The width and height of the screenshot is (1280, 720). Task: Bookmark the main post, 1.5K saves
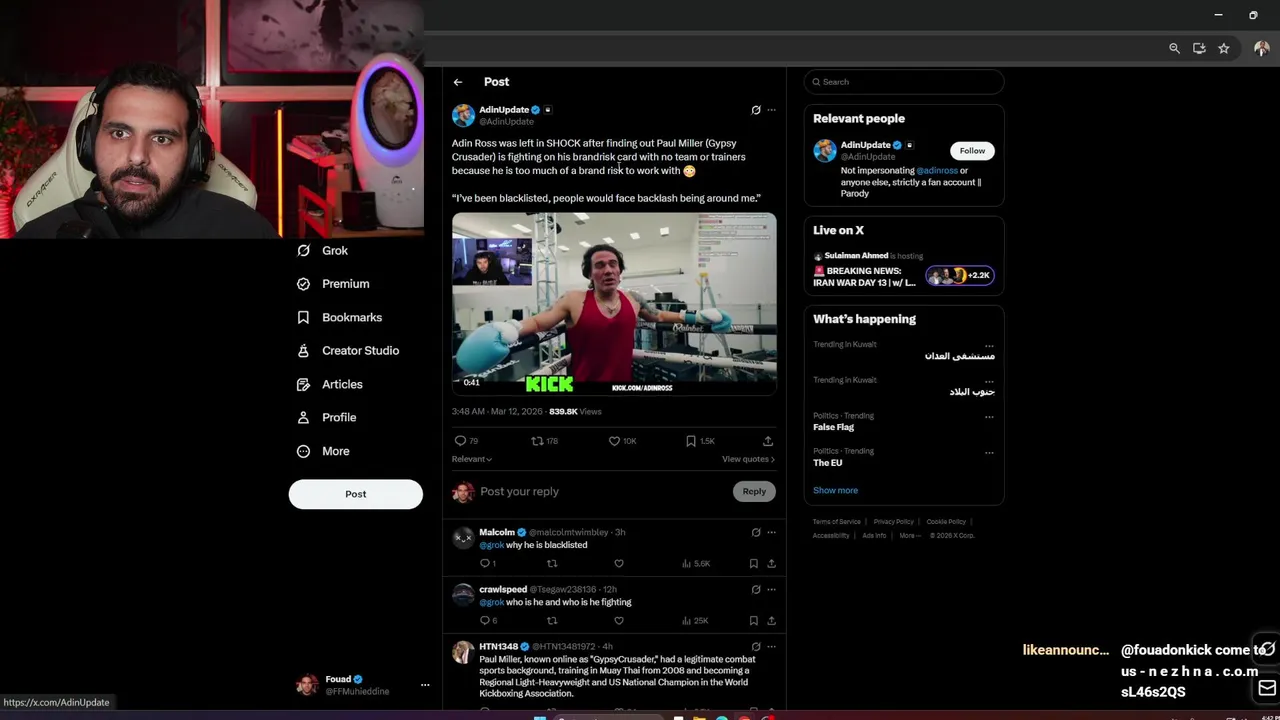click(700, 441)
